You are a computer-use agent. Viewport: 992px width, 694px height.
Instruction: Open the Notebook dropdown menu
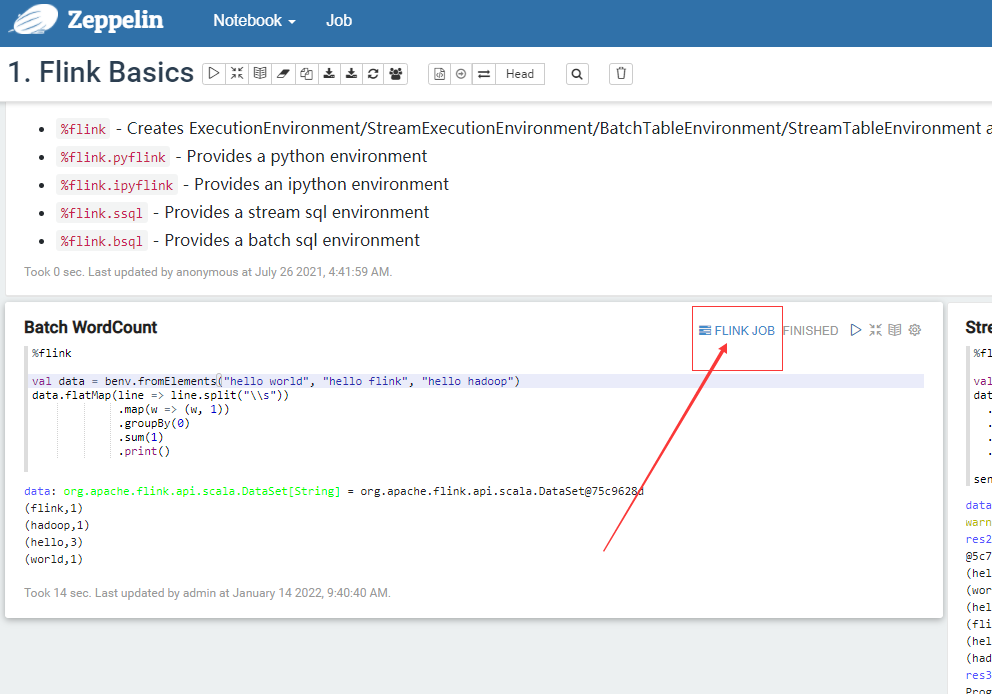click(x=254, y=20)
